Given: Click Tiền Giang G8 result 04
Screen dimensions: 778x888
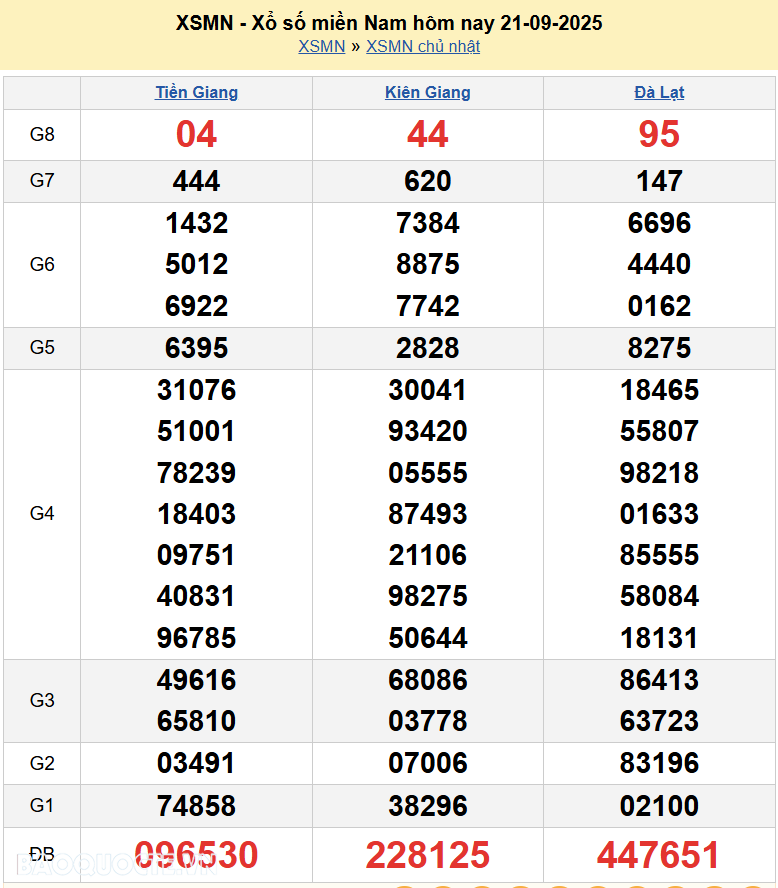Looking at the screenshot, I should pyautogui.click(x=196, y=134).
